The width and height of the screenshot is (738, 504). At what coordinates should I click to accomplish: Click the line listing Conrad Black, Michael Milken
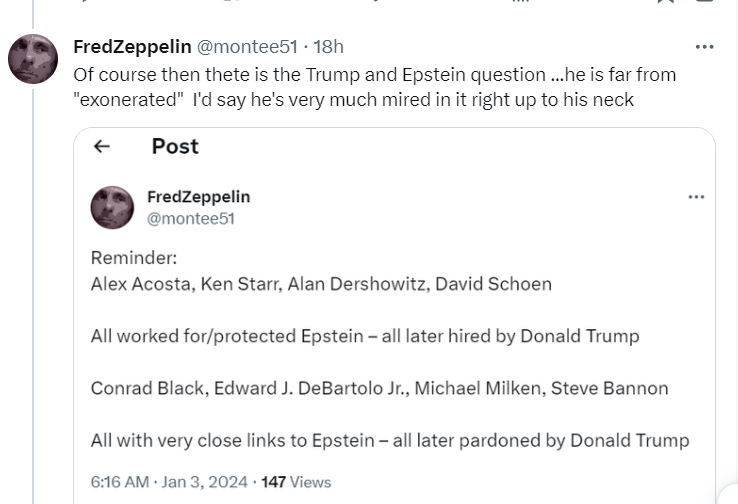[x=379, y=388]
